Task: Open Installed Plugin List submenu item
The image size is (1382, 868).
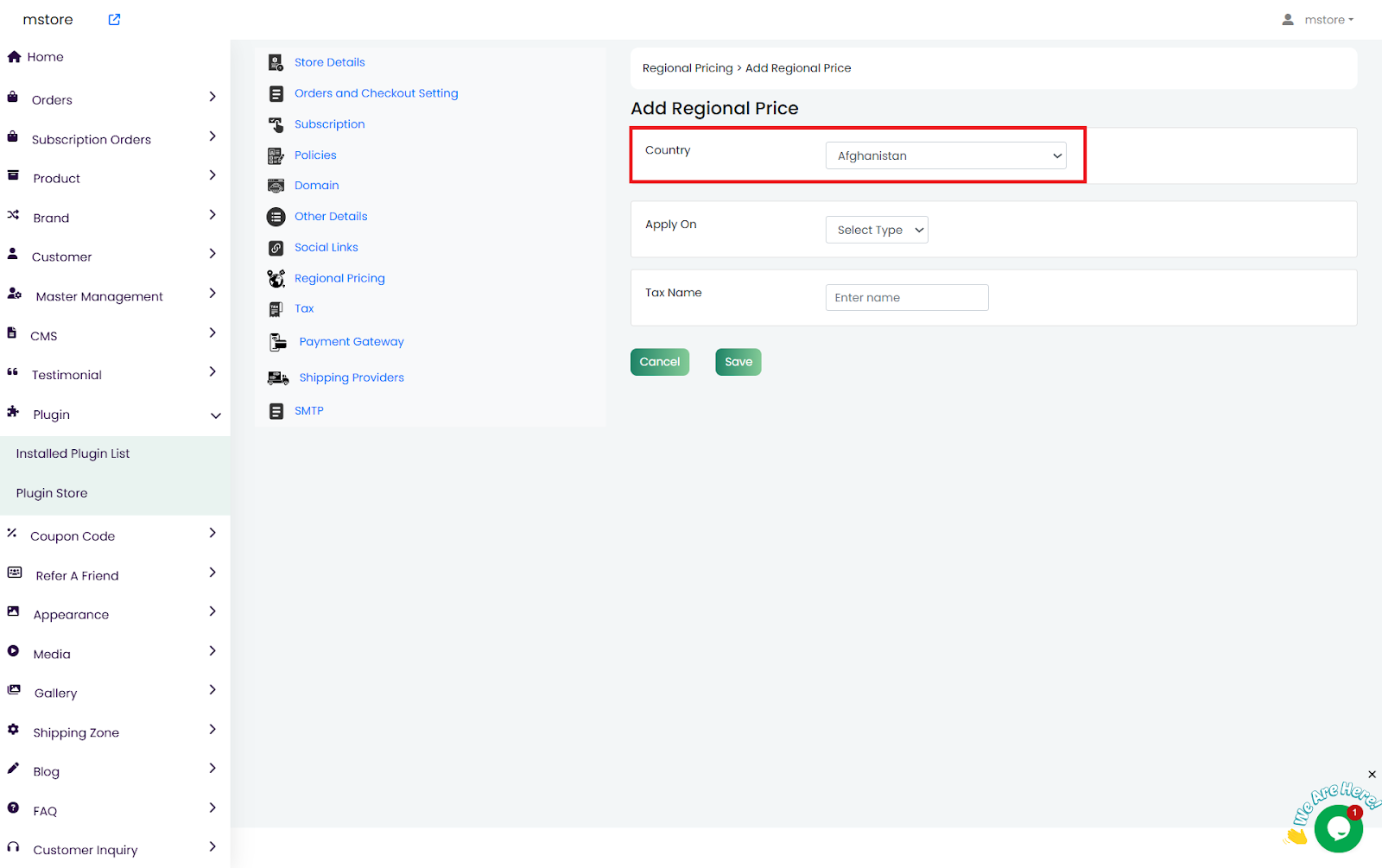Action: [x=73, y=453]
